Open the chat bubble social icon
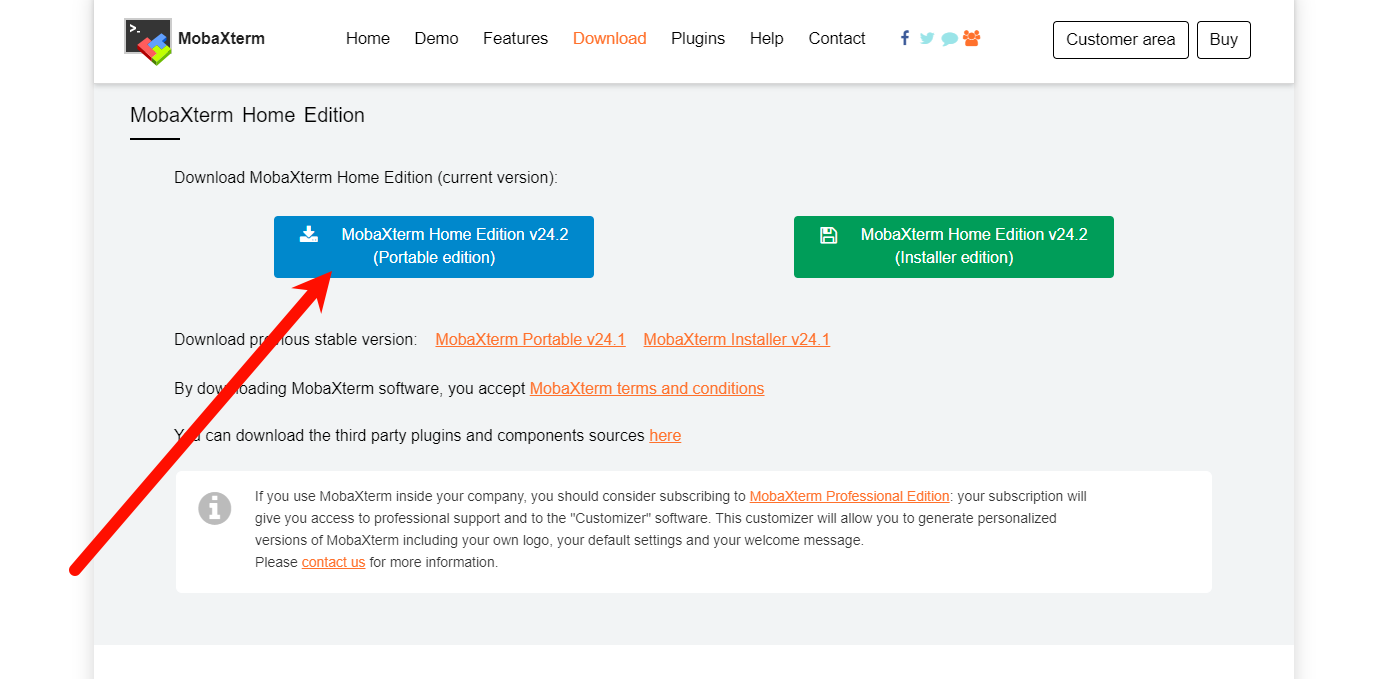 tap(949, 39)
